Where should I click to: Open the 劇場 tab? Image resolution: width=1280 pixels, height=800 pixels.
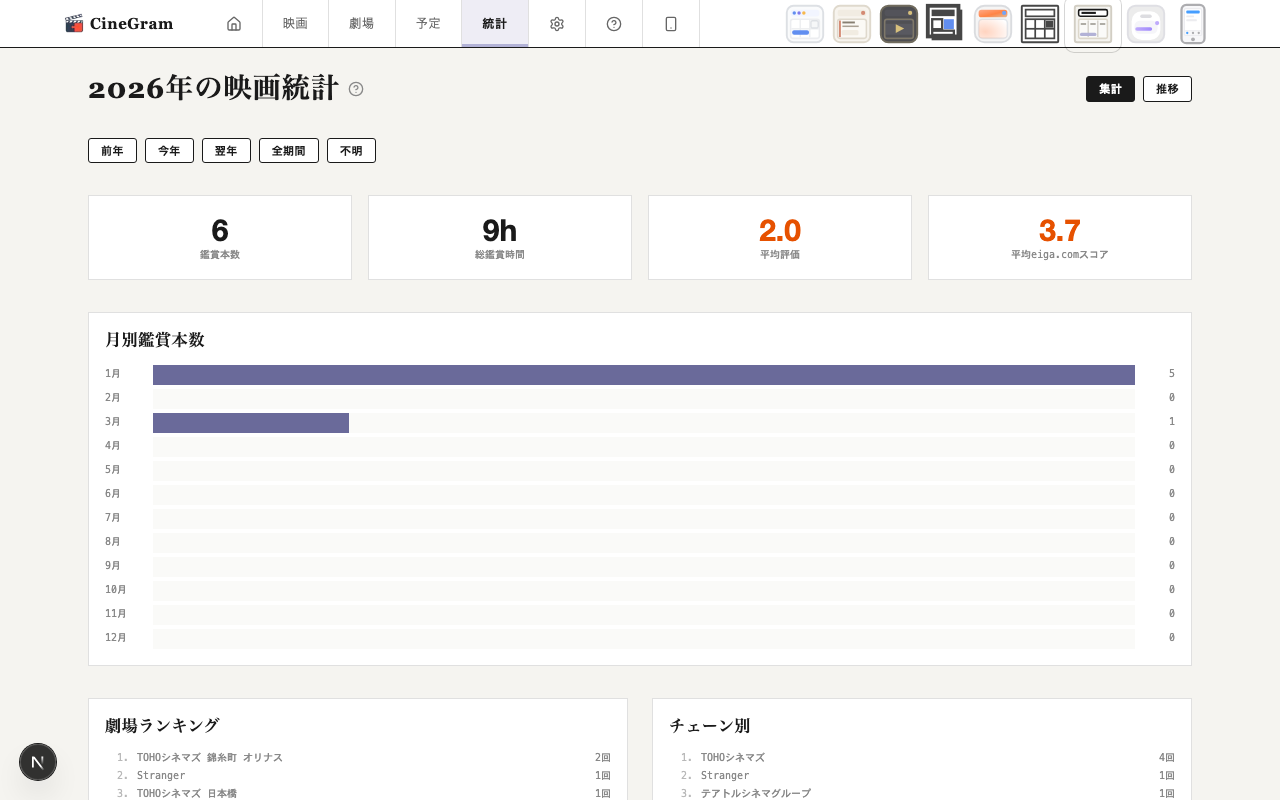(361, 23)
